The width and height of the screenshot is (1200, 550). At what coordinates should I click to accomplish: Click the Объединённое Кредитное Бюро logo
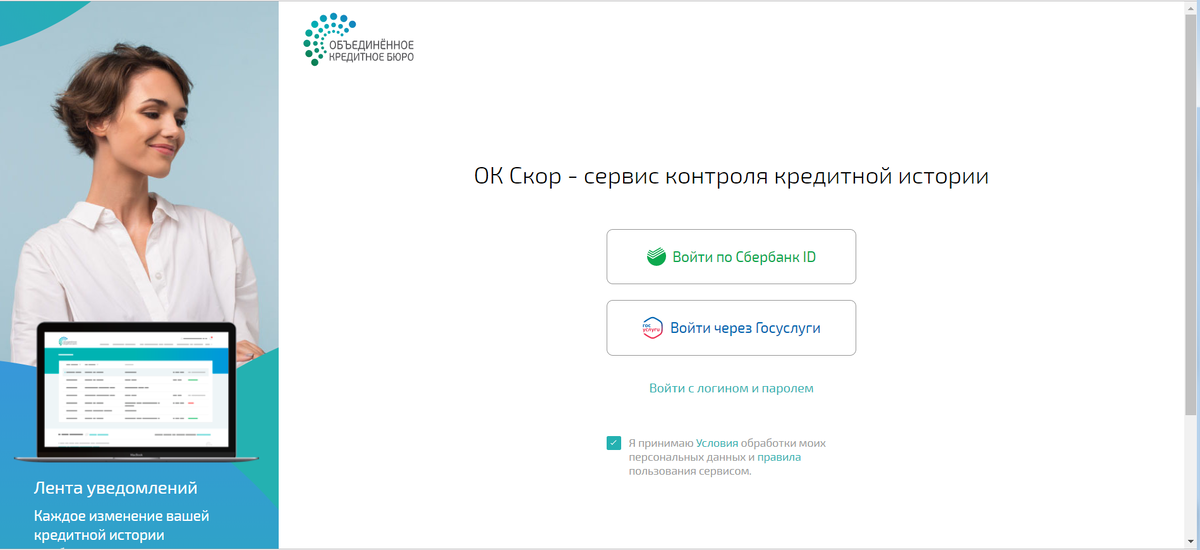click(x=358, y=40)
